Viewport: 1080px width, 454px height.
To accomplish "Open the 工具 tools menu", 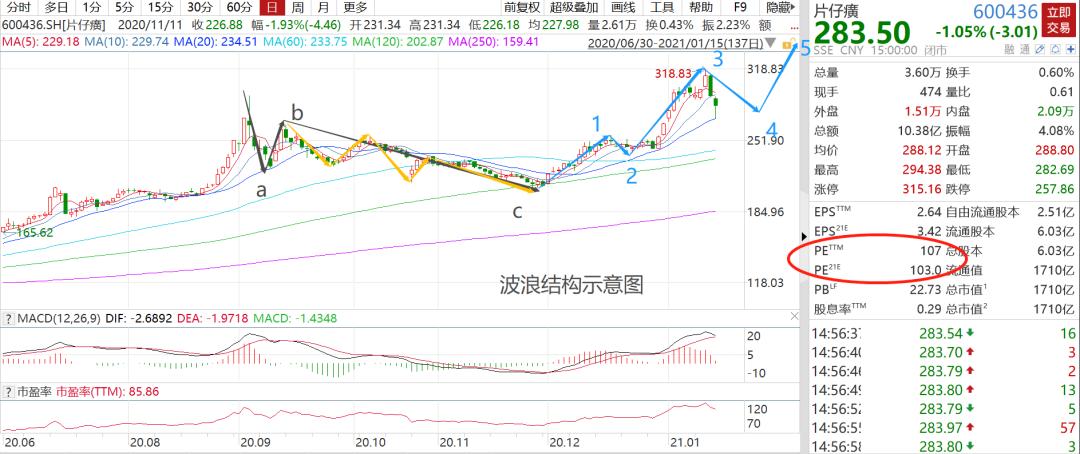I will point(663,8).
